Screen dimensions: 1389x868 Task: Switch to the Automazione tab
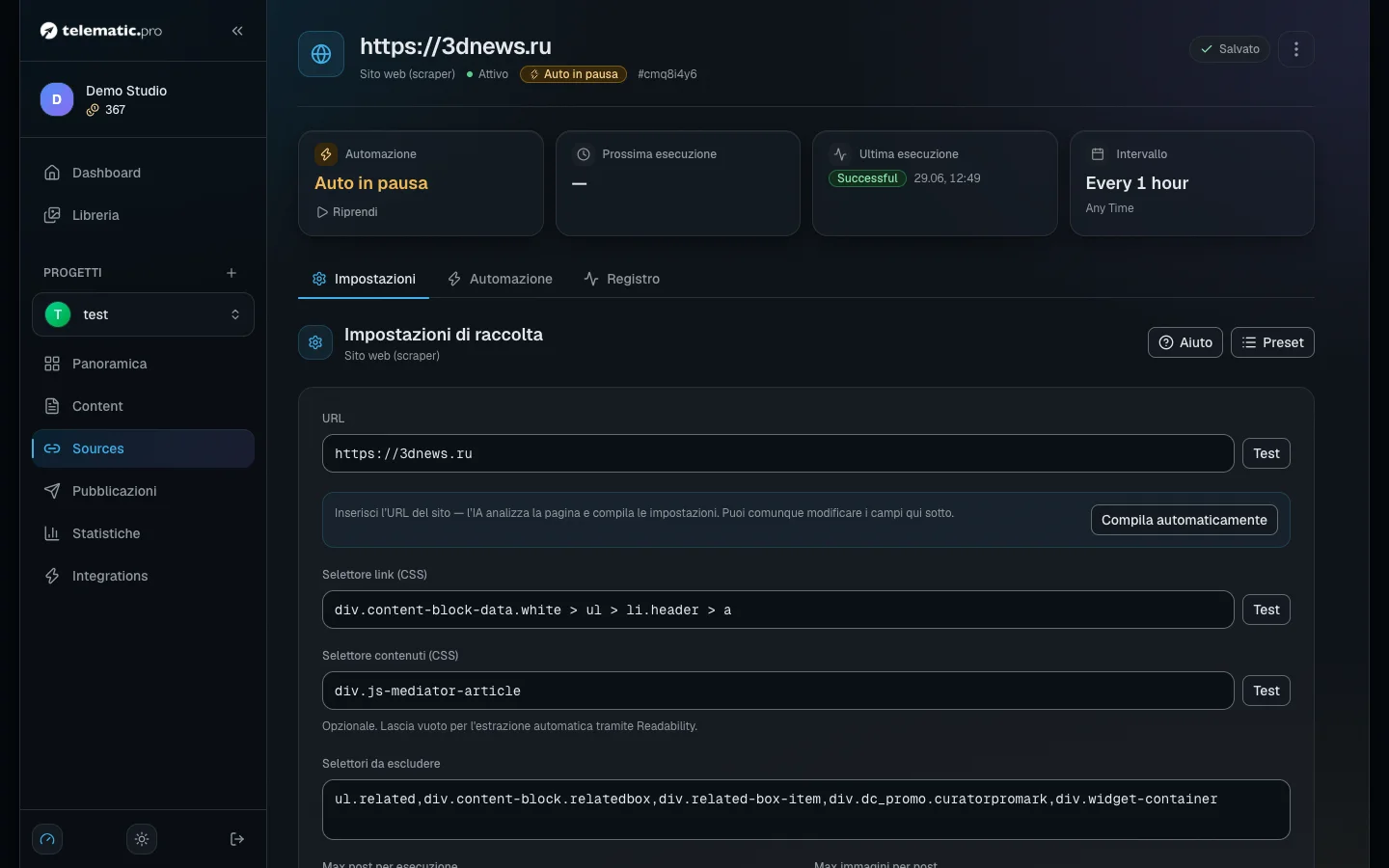click(500, 279)
